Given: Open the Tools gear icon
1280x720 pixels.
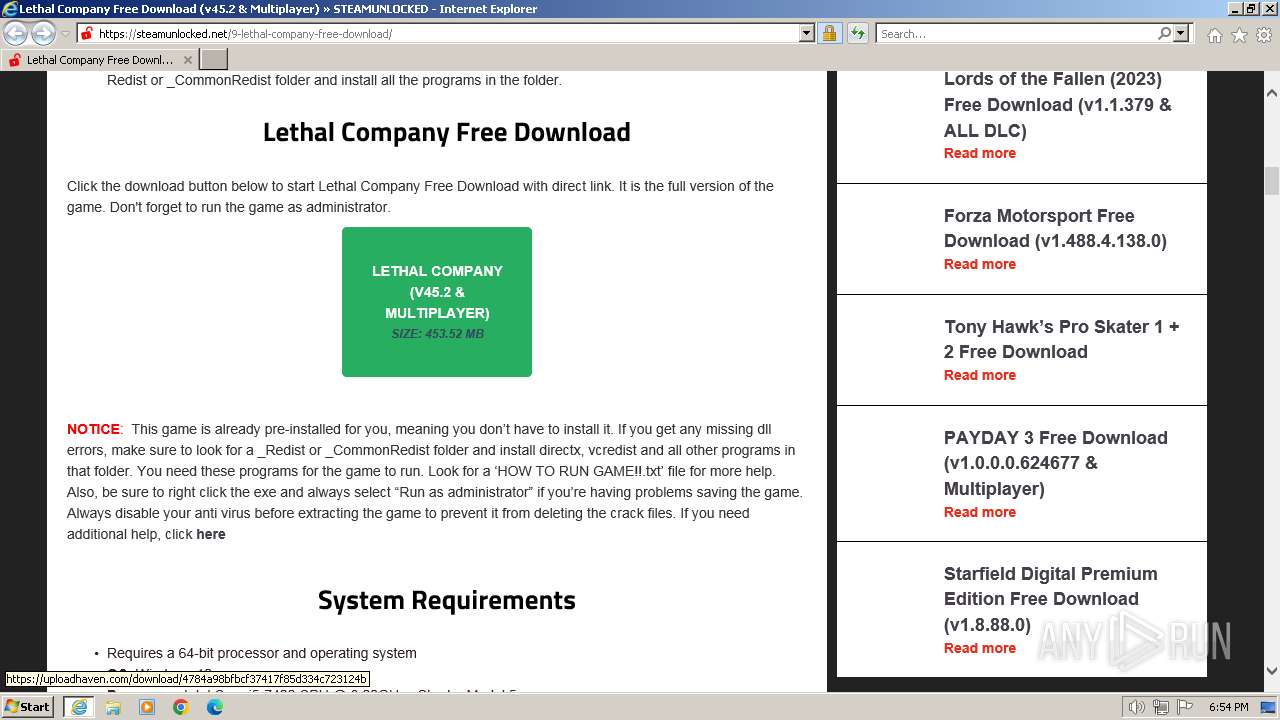Looking at the screenshot, I should 1263,35.
